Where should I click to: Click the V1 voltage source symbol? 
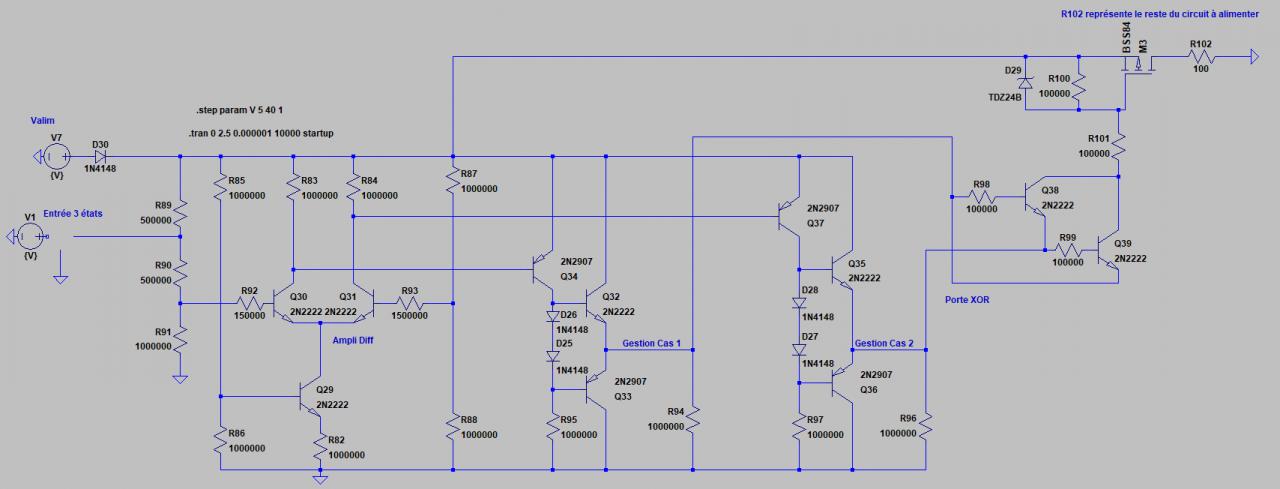[29, 236]
